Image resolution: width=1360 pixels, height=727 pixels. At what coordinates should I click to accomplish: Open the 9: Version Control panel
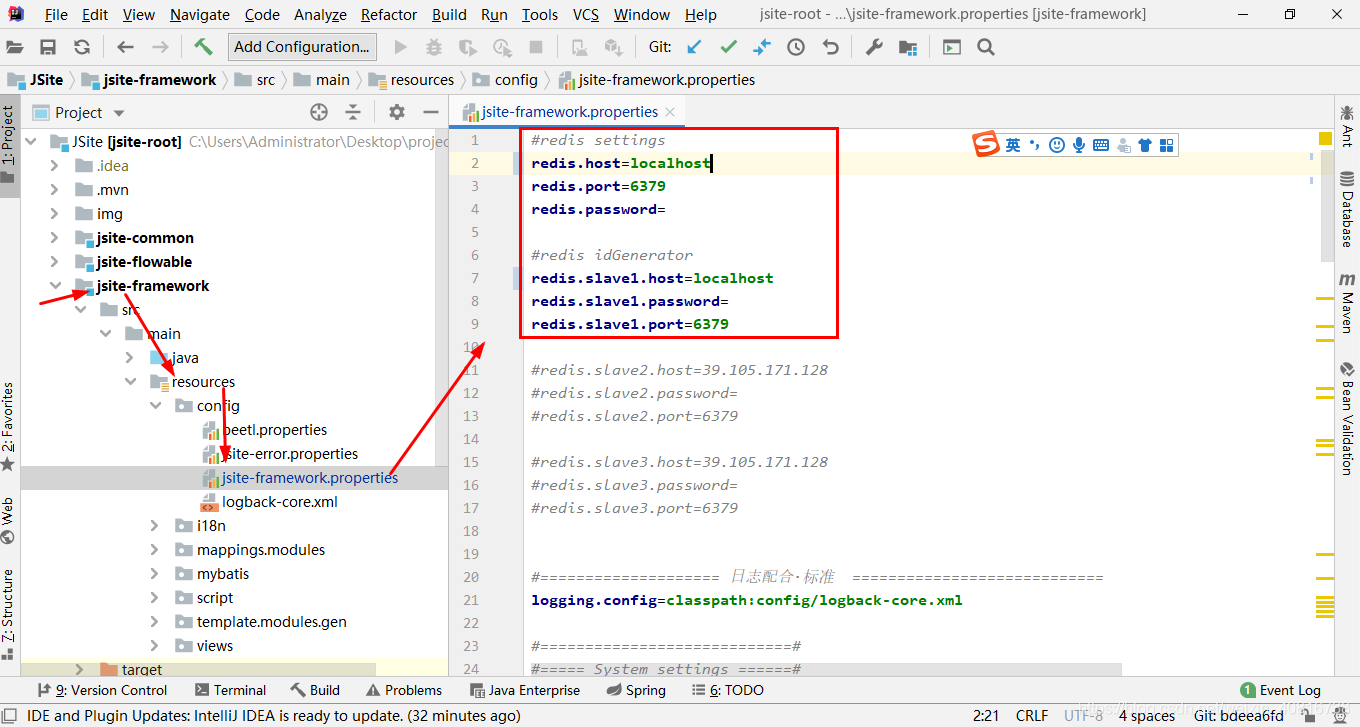tap(102, 690)
